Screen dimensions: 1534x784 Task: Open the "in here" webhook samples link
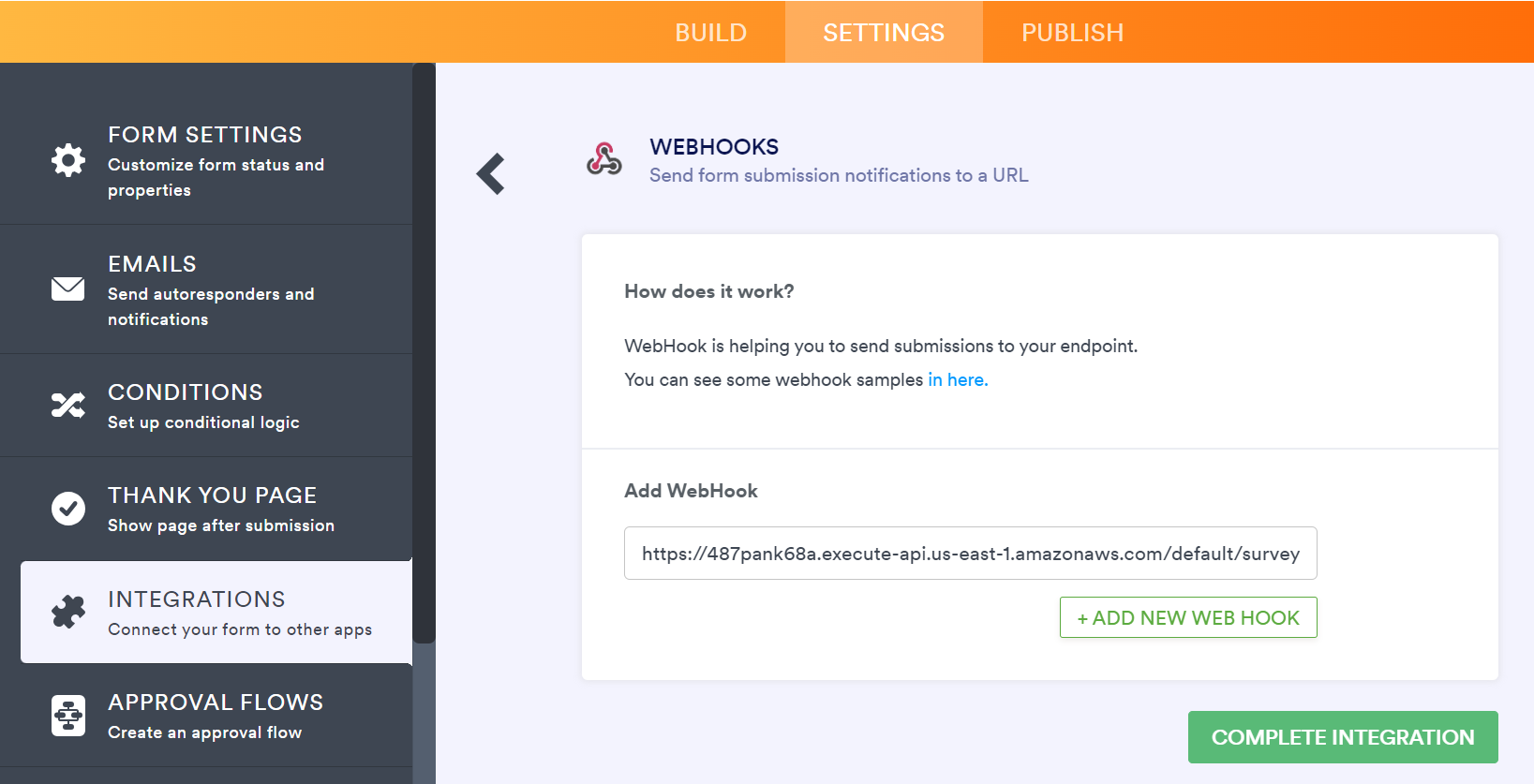[x=958, y=379]
